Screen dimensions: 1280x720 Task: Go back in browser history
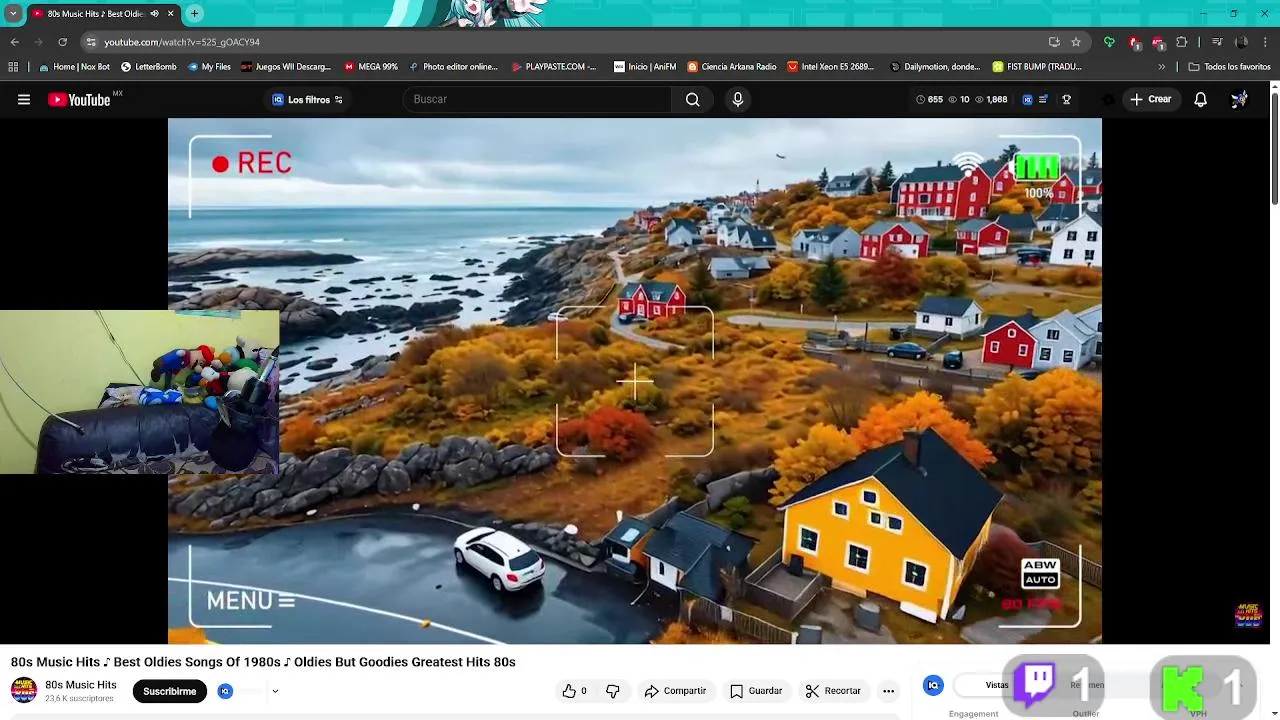(x=15, y=42)
